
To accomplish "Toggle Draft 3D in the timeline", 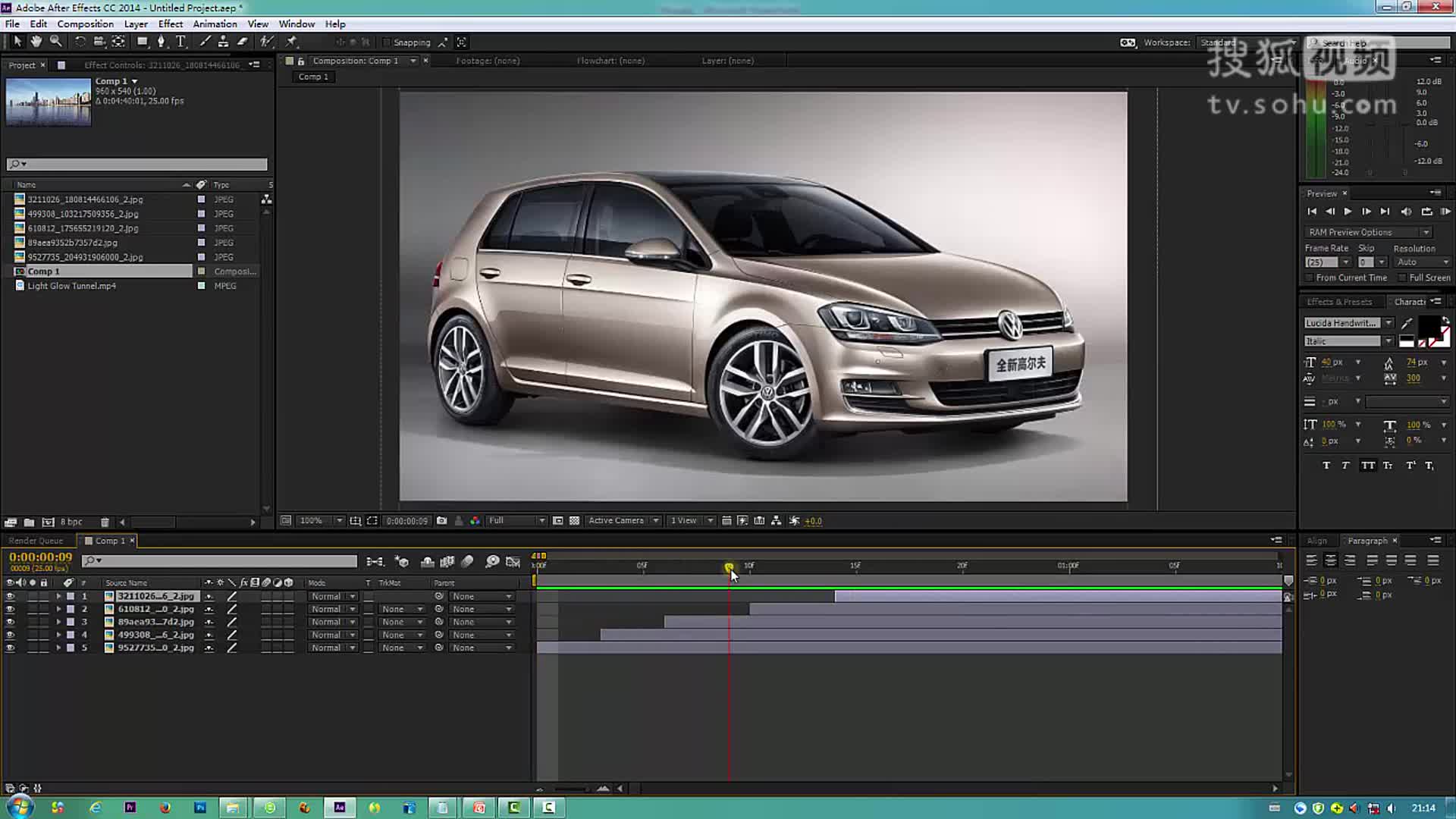I will coord(402,562).
